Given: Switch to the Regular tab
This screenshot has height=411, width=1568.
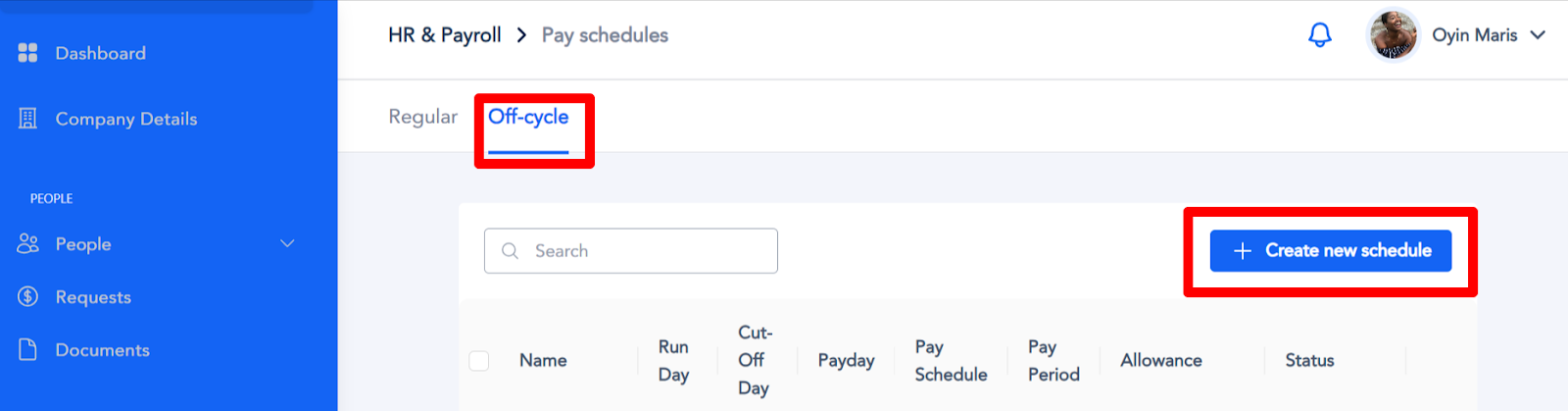Looking at the screenshot, I should pyautogui.click(x=422, y=117).
